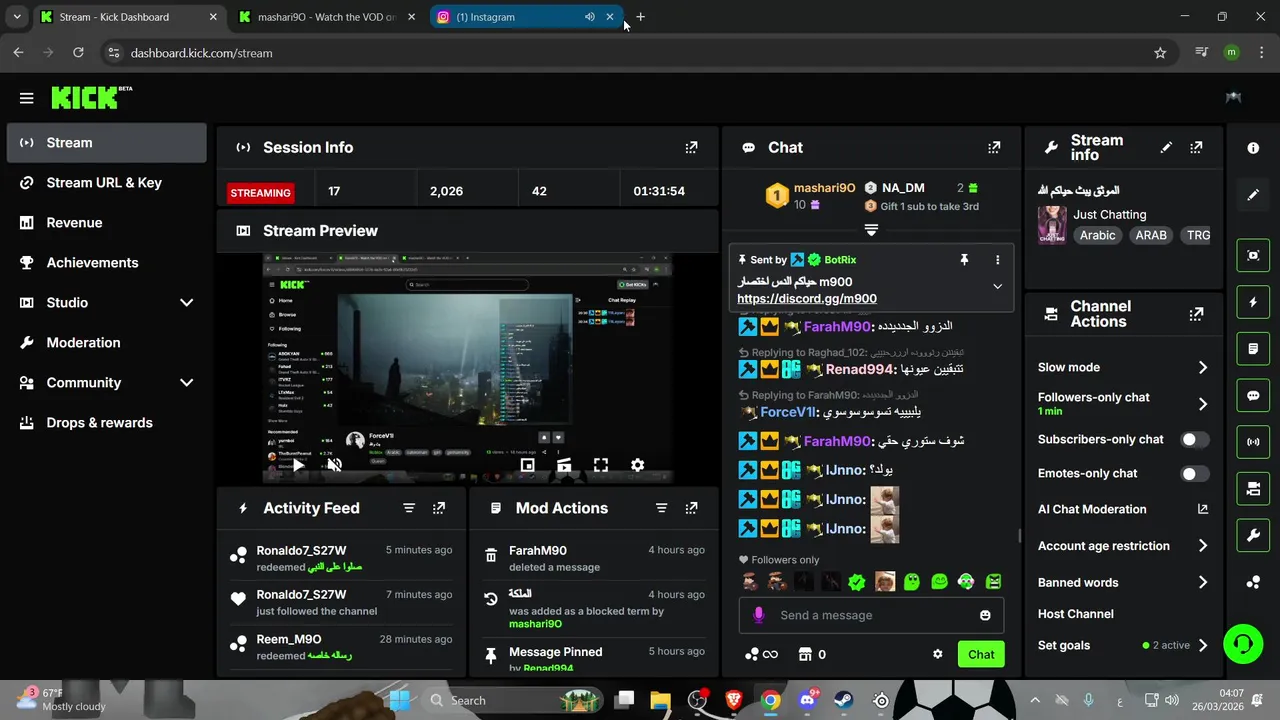Toggle the wrench widget in right sidebar
Screen dimensions: 1280x720
1253,535
